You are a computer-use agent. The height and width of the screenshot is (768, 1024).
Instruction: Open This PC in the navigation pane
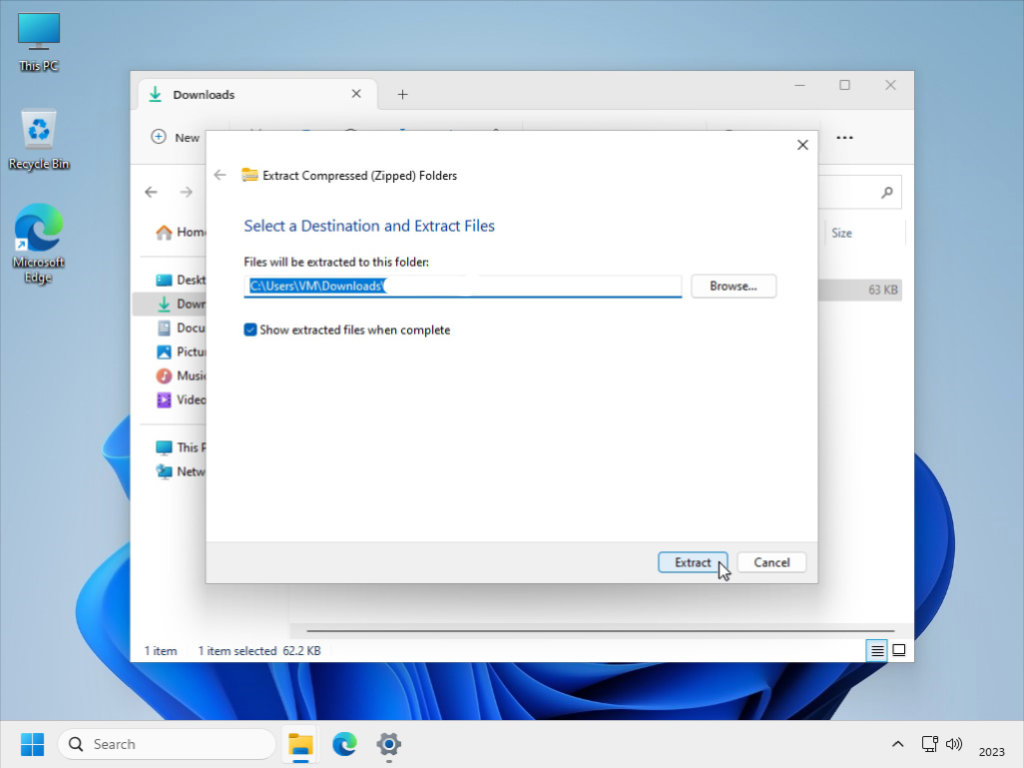180,447
